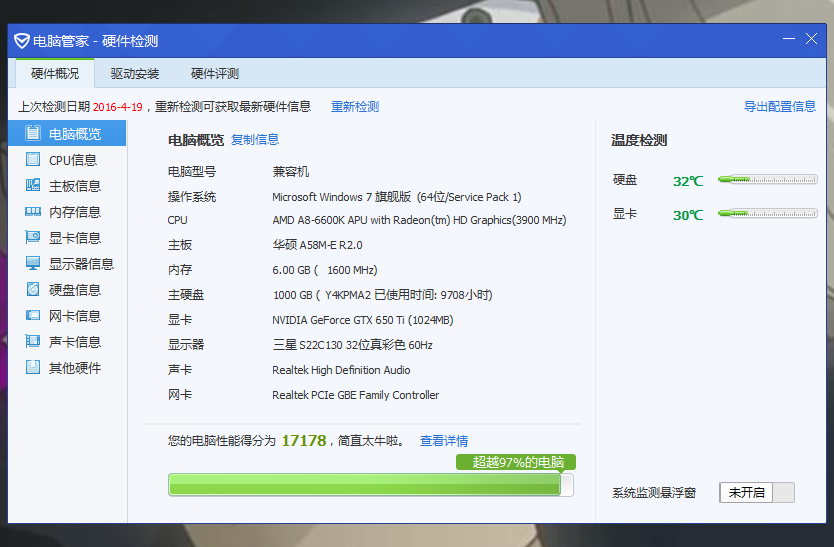Click the 硬盘 temperature indicator bar
Screen dimensions: 834x547
coord(767,180)
